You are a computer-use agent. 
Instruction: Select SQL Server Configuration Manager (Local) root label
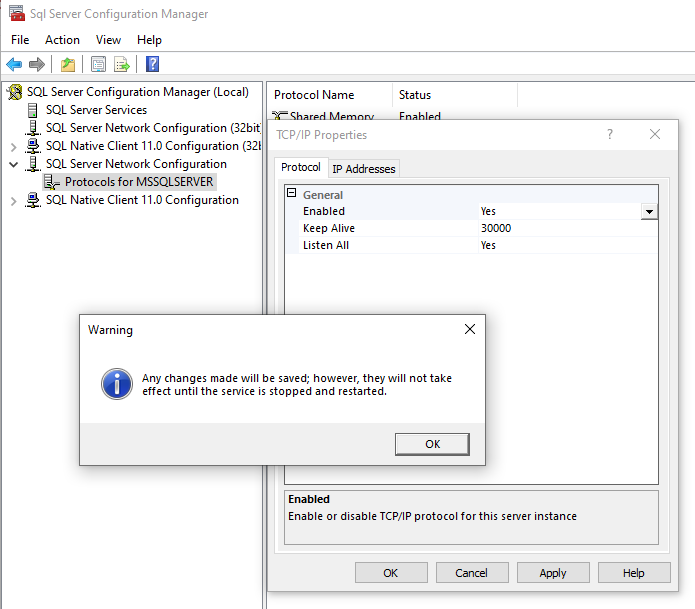click(x=138, y=92)
